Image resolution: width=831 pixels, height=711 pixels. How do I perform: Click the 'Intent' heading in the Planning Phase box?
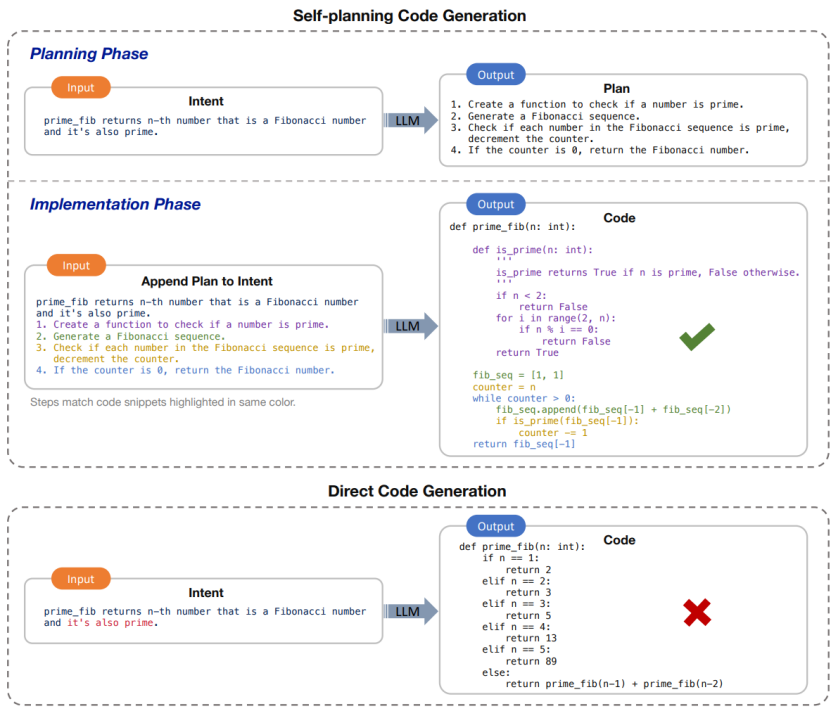click(x=206, y=101)
